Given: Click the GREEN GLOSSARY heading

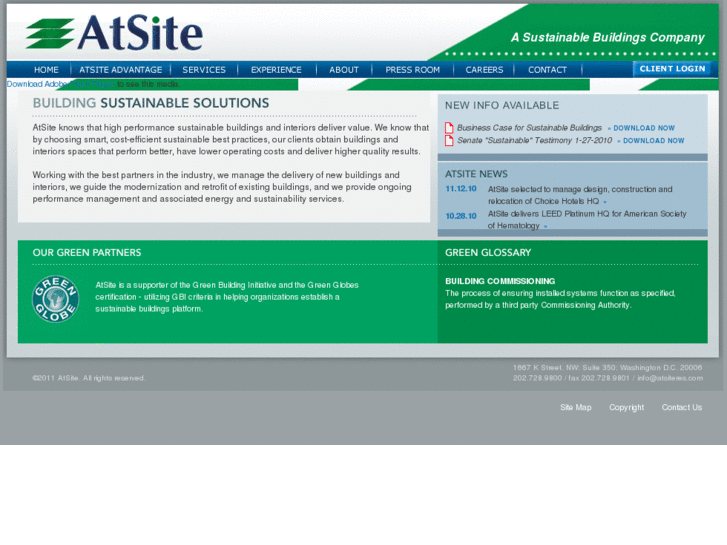Looking at the screenshot, I should [488, 253].
